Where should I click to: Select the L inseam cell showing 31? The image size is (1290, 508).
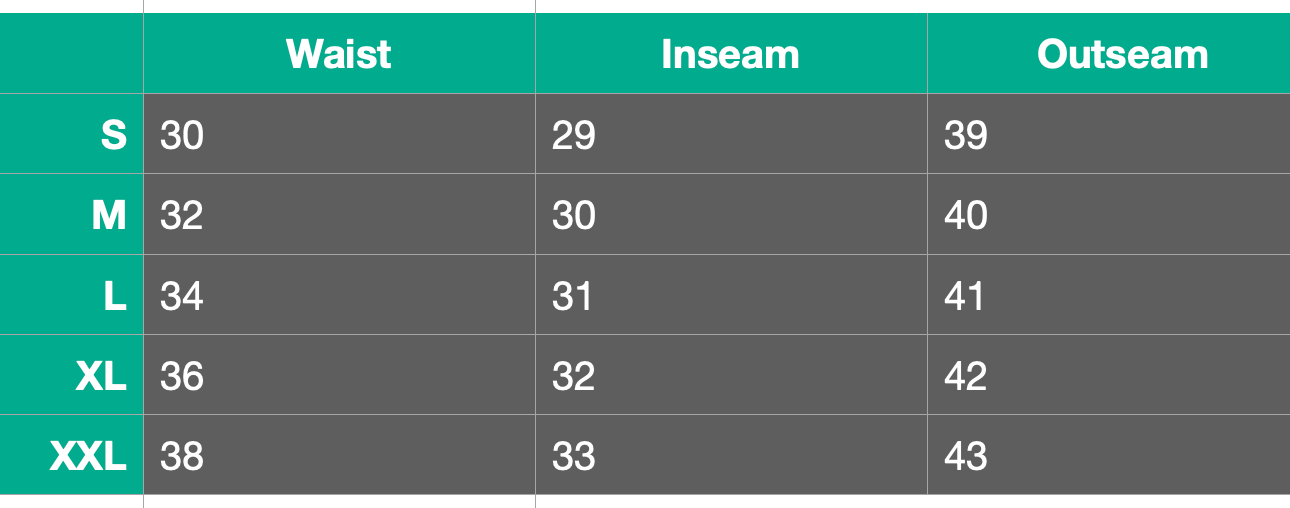click(731, 294)
